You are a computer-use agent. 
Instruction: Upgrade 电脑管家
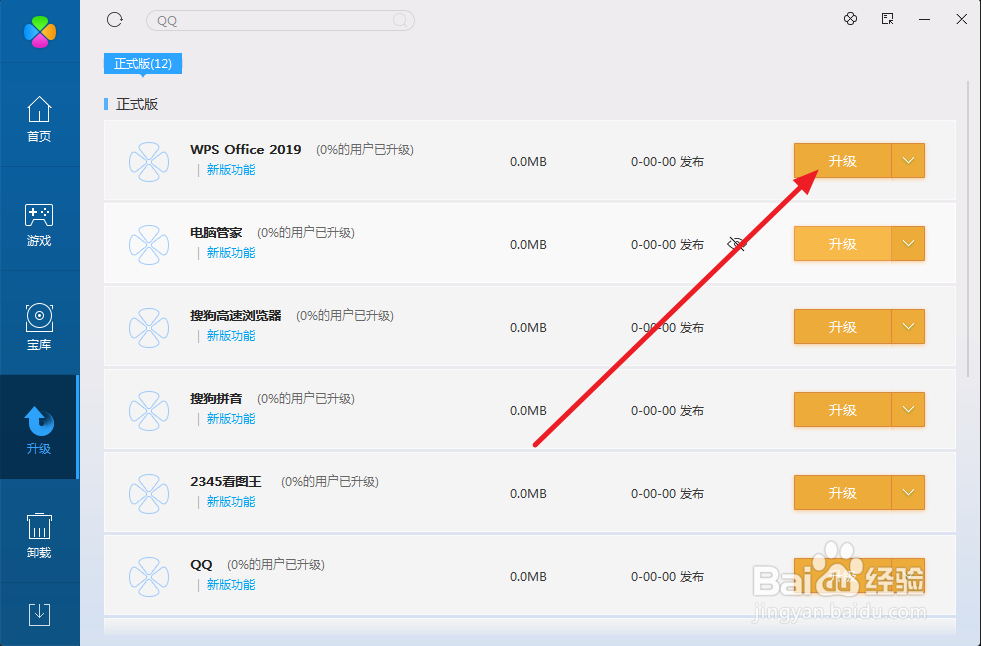point(842,244)
